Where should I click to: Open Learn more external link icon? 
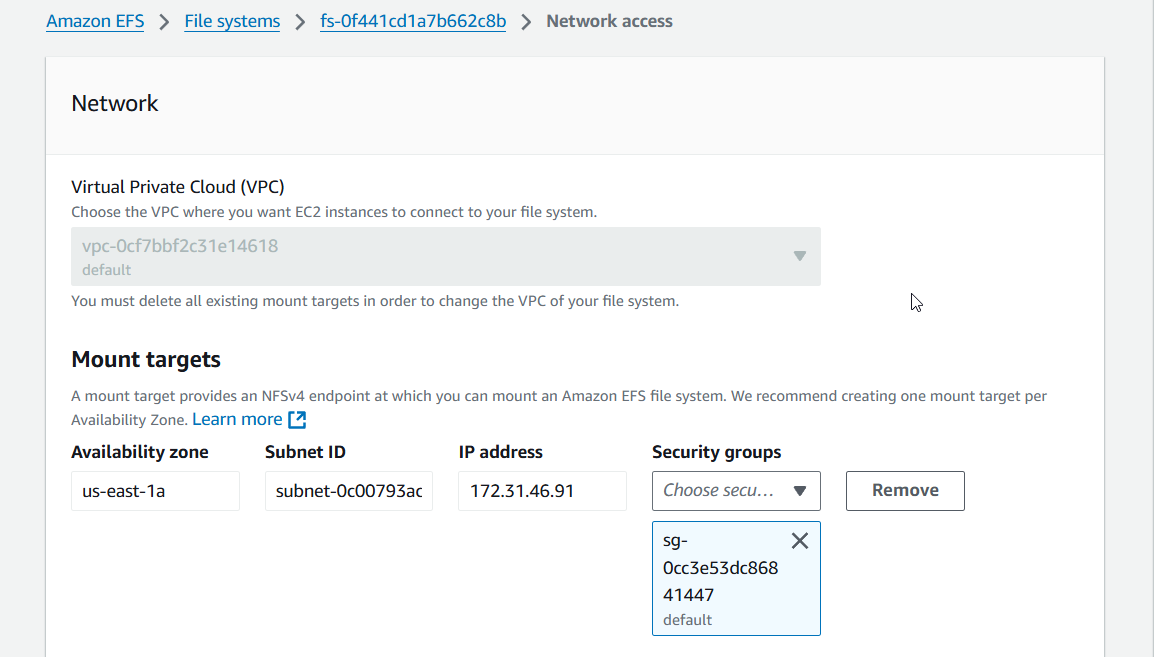click(297, 420)
